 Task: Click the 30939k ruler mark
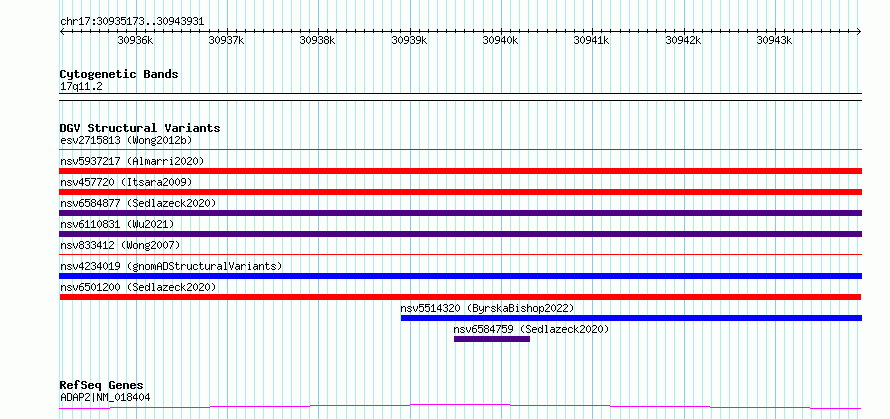coord(409,40)
